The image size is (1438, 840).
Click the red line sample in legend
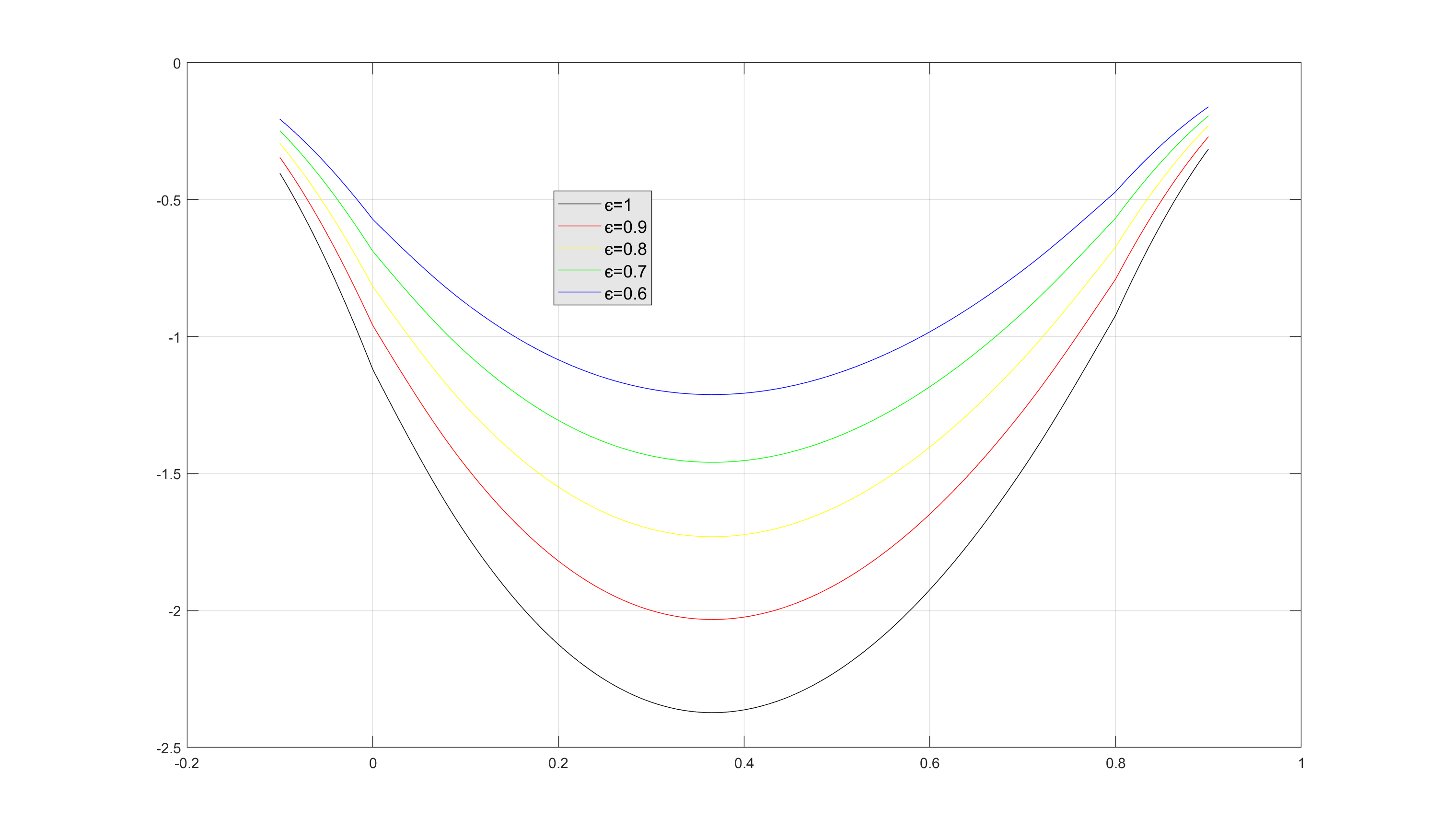tap(579, 226)
